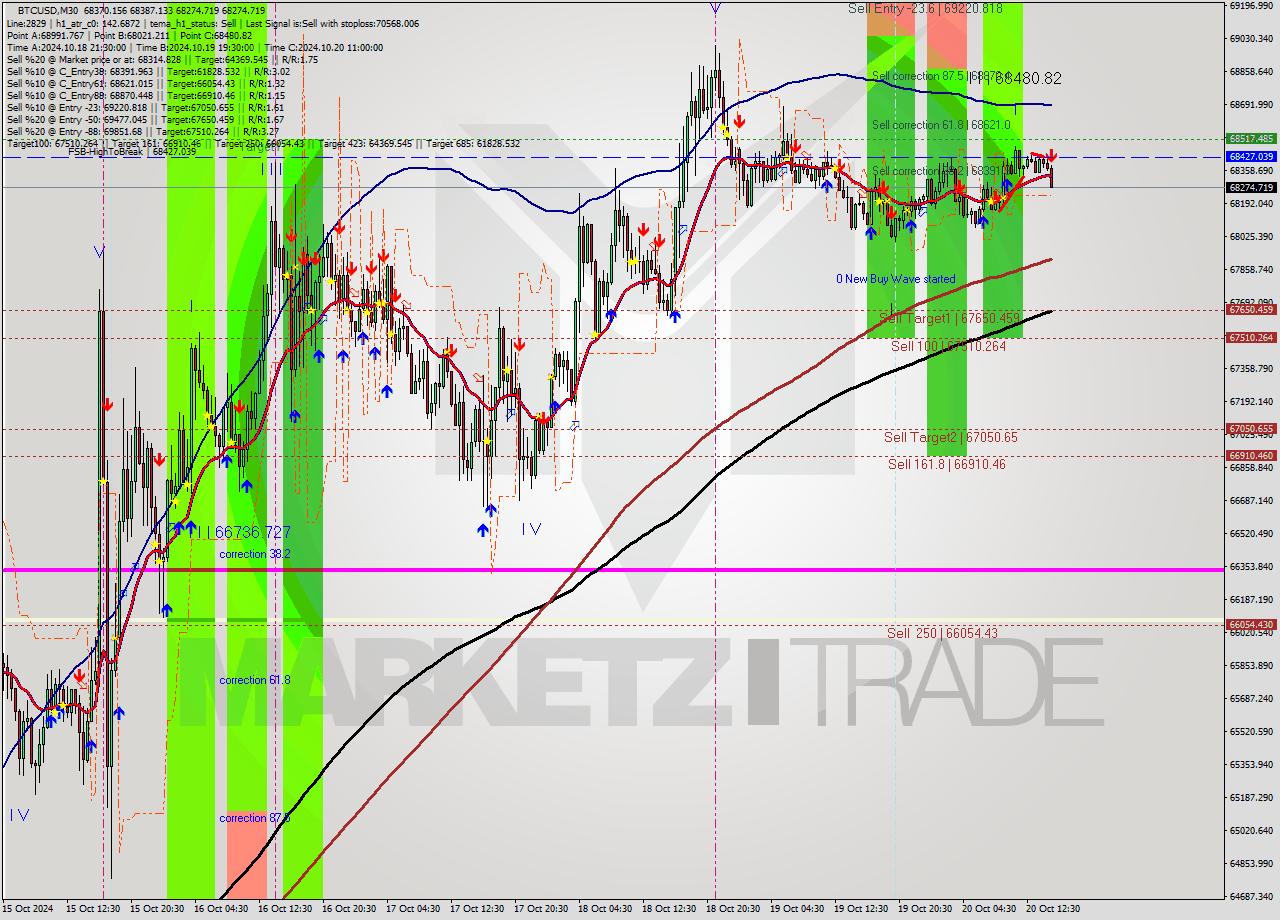Click the blue 'correction 38.2' label

(x=255, y=554)
